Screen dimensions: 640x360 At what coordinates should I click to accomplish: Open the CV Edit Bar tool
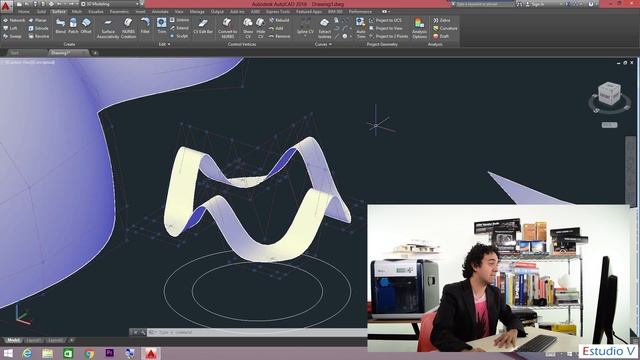pos(203,26)
